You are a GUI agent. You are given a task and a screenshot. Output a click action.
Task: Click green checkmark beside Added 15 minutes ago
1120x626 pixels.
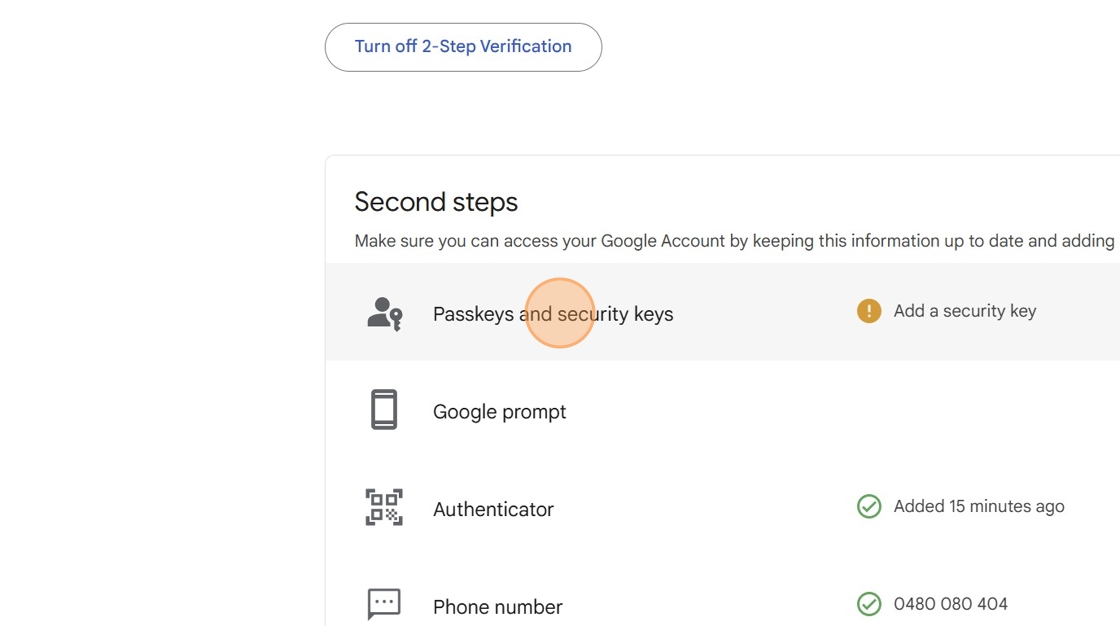869,507
